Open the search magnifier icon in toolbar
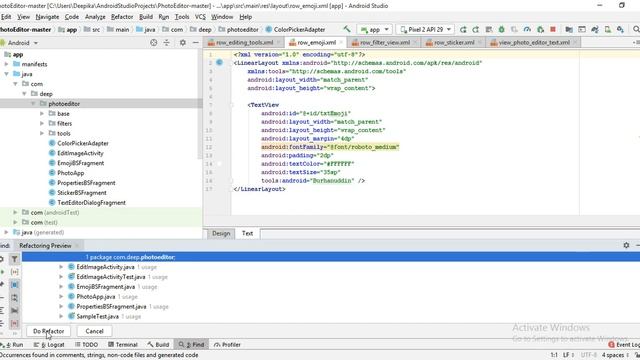 pyautogui.click(x=636, y=29)
